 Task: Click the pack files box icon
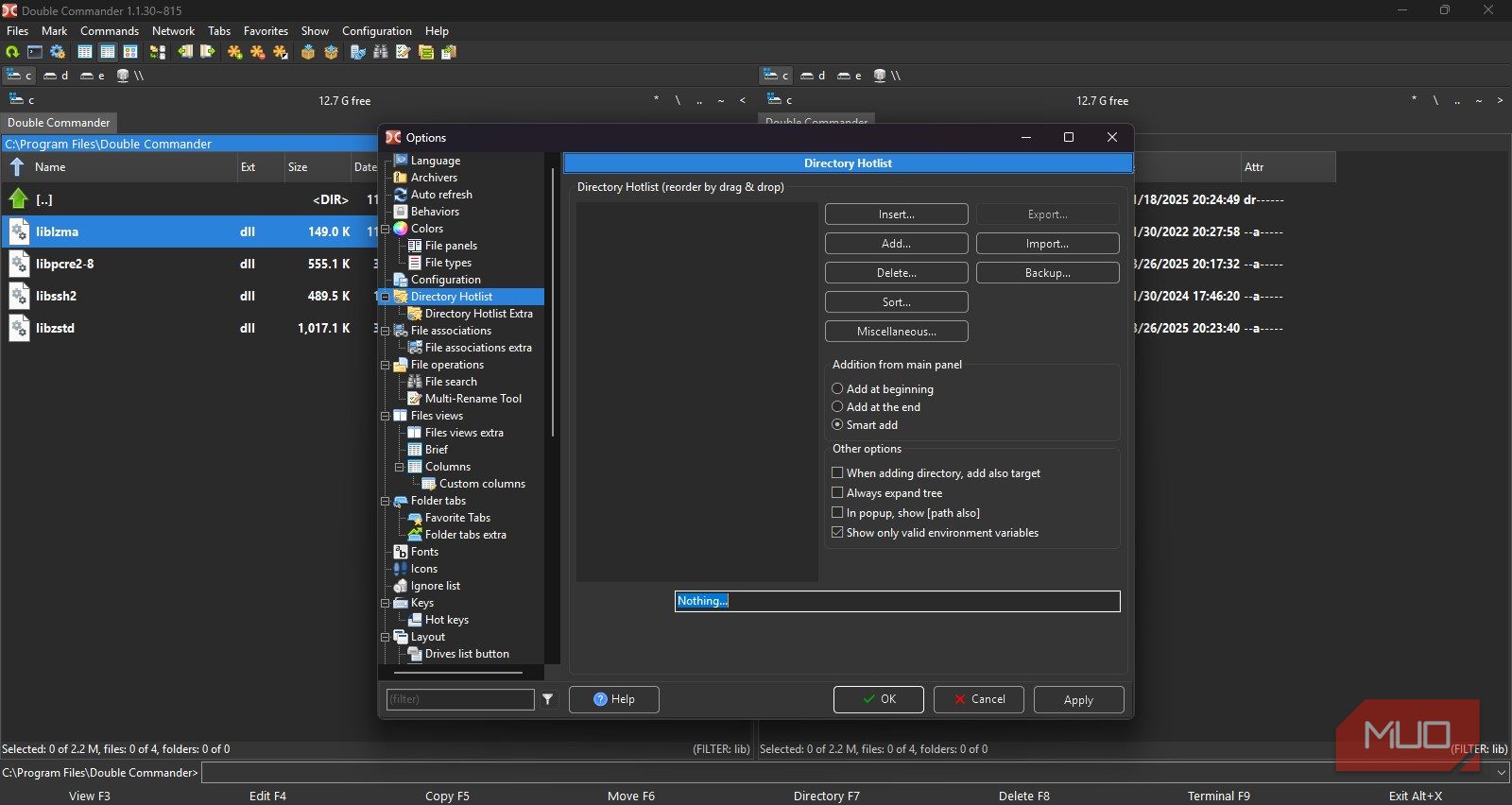point(308,52)
